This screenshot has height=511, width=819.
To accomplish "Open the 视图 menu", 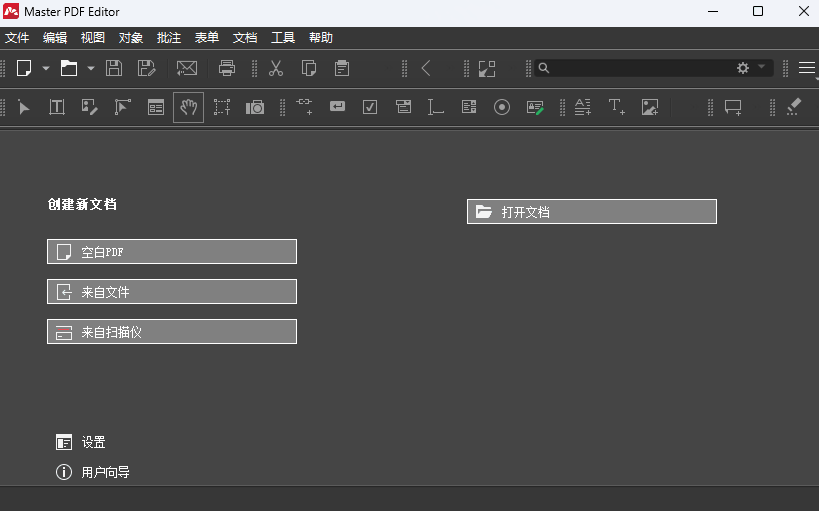I will [93, 38].
